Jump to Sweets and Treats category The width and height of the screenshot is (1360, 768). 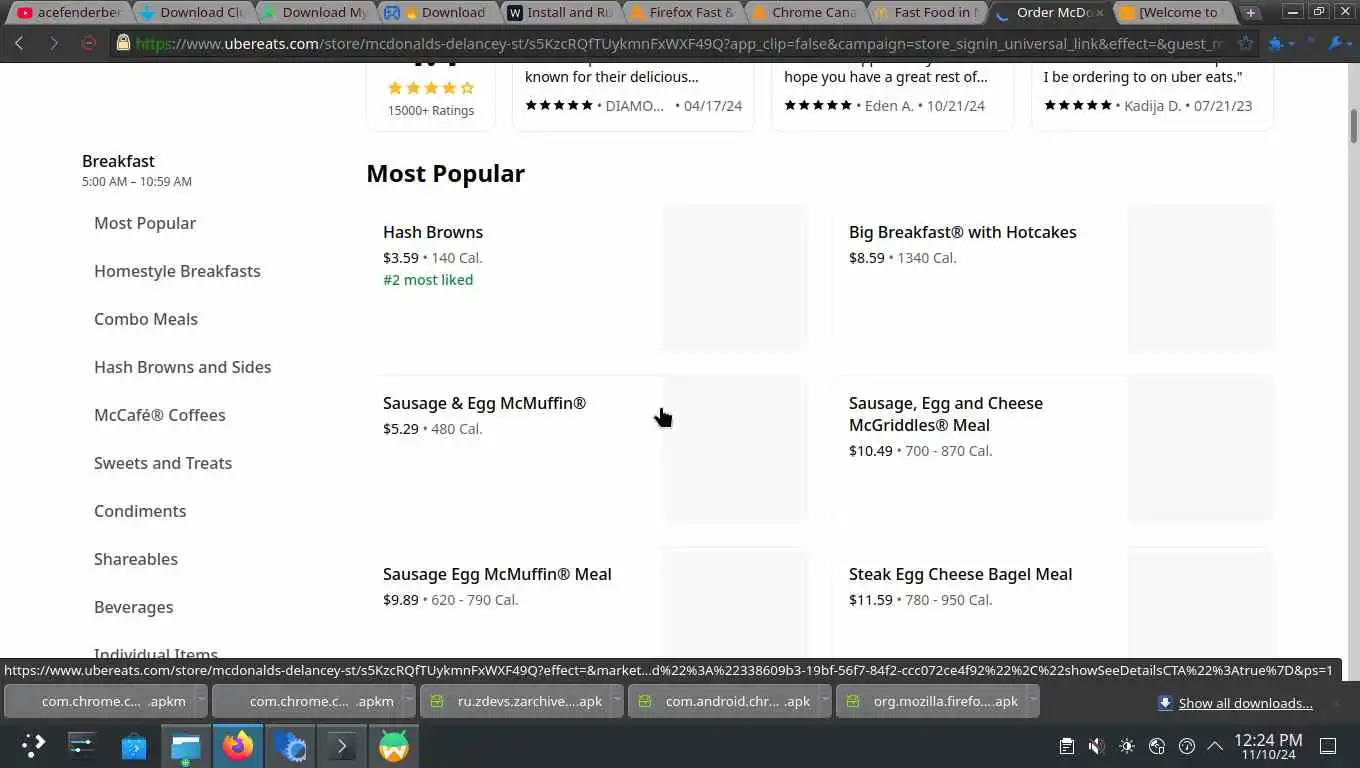163,463
